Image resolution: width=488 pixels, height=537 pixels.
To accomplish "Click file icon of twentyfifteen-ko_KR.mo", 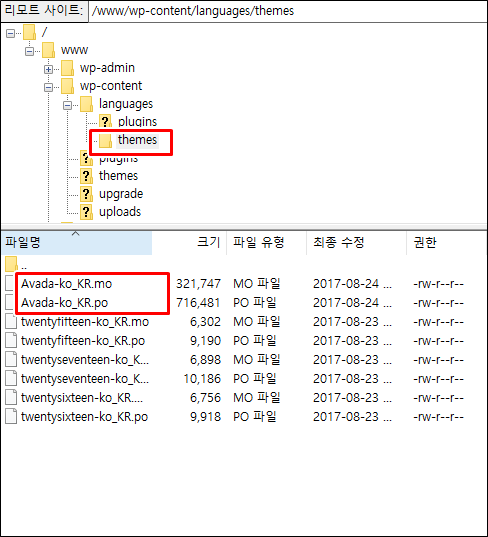I will pos(11,322).
